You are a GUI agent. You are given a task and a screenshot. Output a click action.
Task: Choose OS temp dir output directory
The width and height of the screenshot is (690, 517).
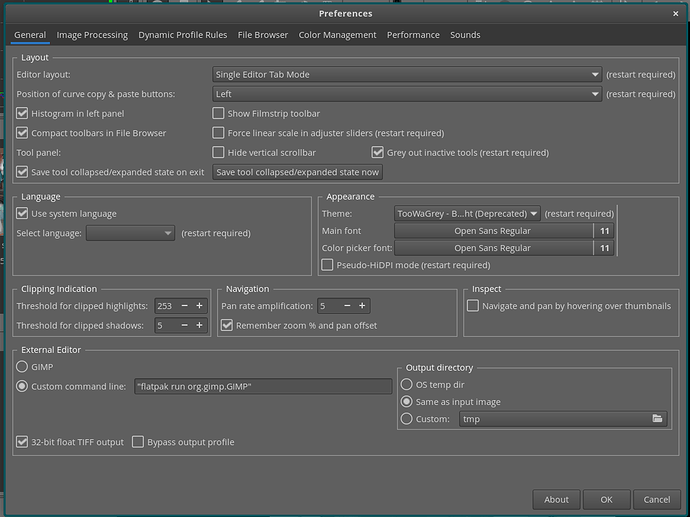tap(407, 384)
